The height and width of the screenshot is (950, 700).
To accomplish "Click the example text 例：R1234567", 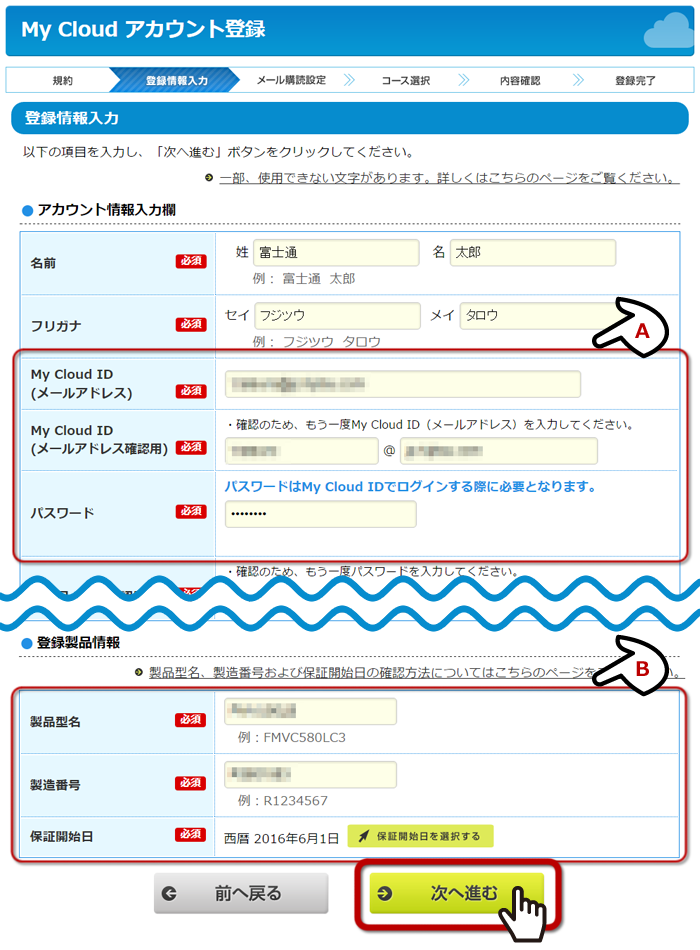I will tap(282, 800).
